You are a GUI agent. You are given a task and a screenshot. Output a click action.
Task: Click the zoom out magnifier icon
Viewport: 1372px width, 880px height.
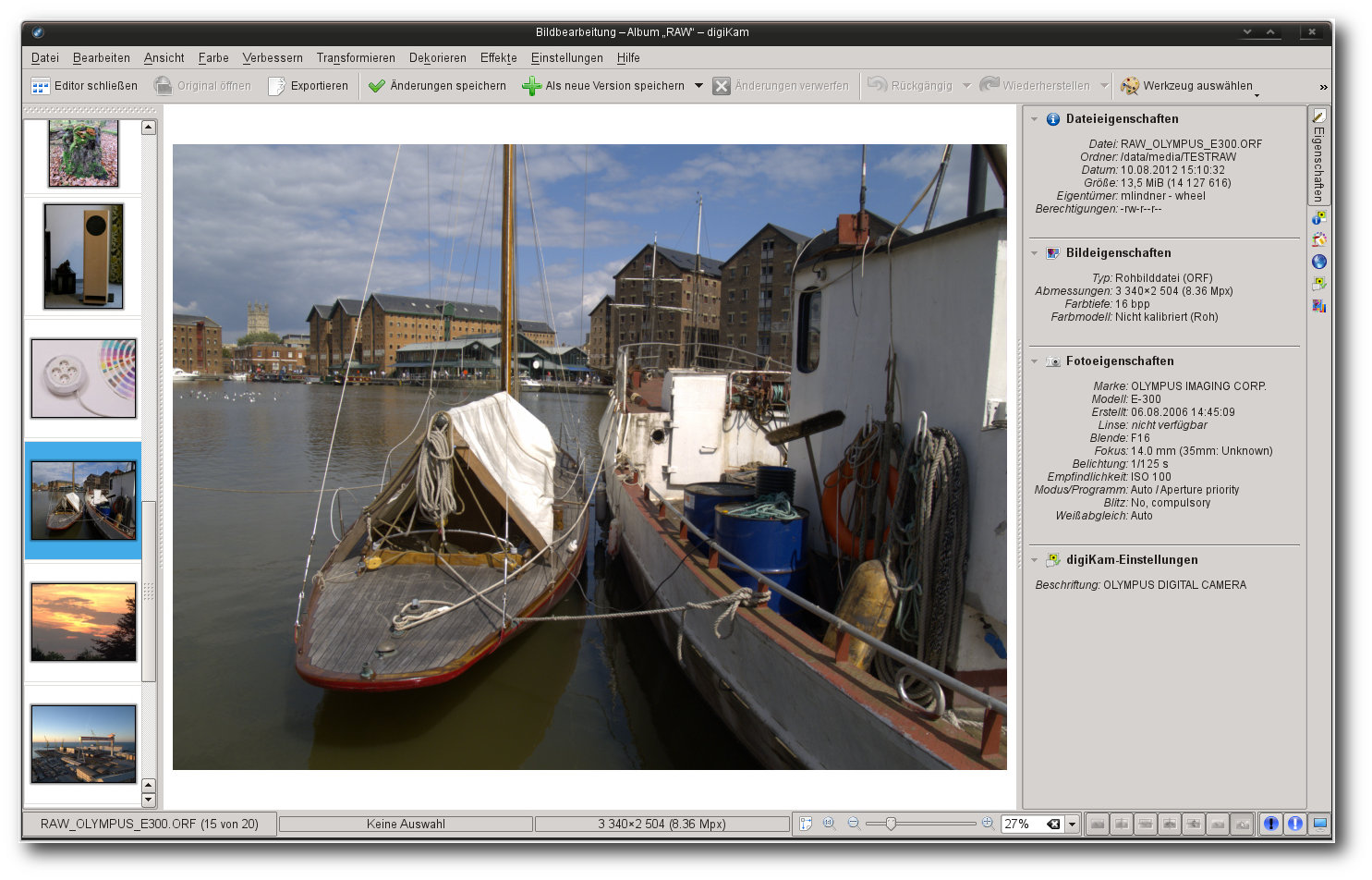tap(854, 823)
